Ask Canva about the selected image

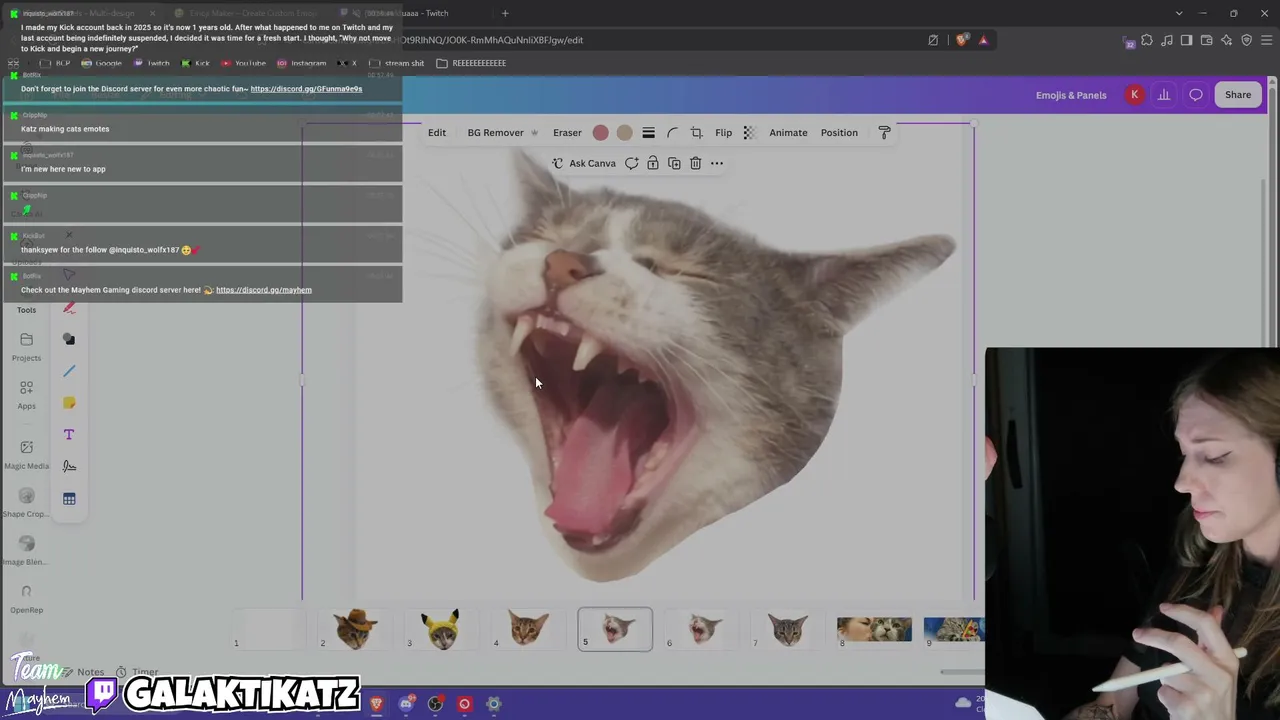584,163
